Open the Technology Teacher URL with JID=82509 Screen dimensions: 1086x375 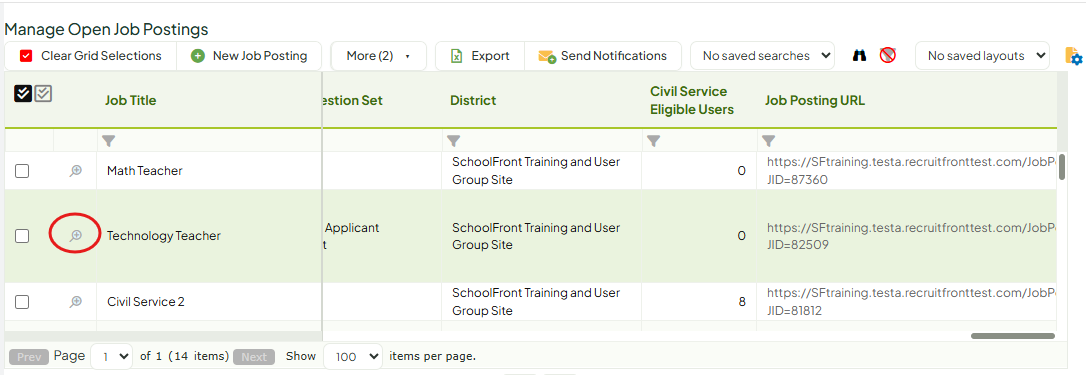[911, 236]
